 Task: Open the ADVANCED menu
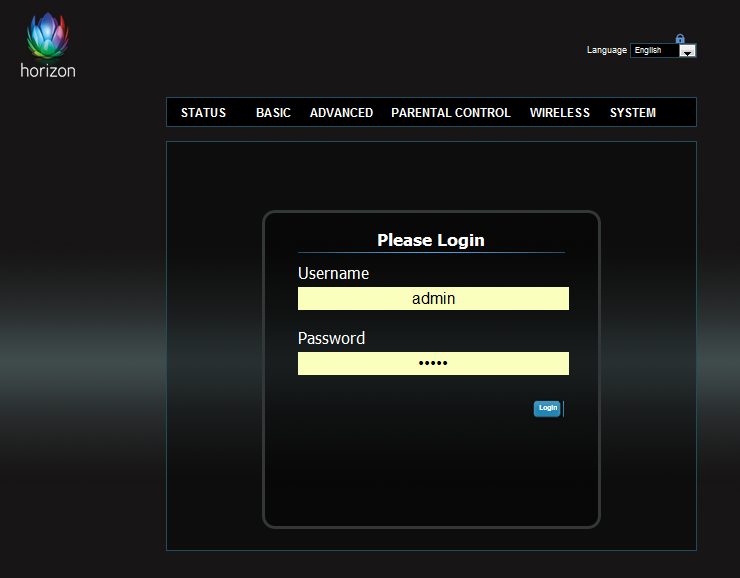[x=341, y=113]
